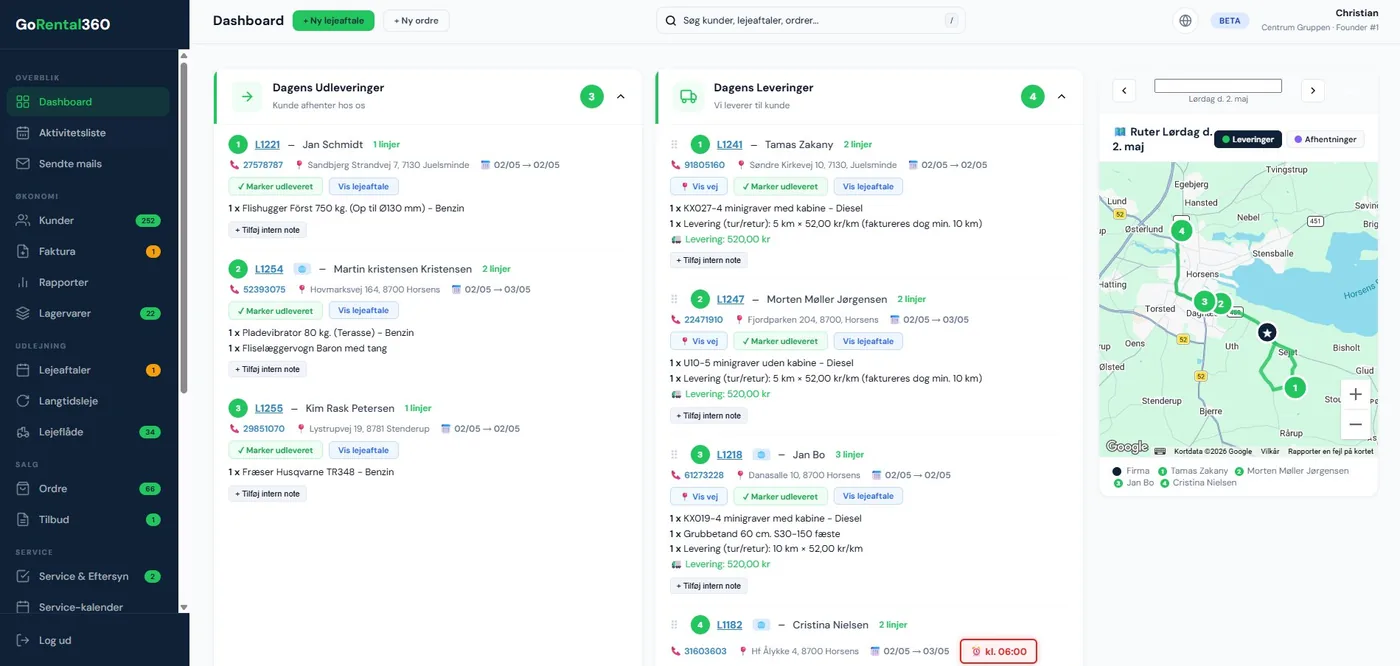Viewport: 1400px width, 666px height.
Task: Click the Lagervarer layers icon
Action: [x=23, y=313]
